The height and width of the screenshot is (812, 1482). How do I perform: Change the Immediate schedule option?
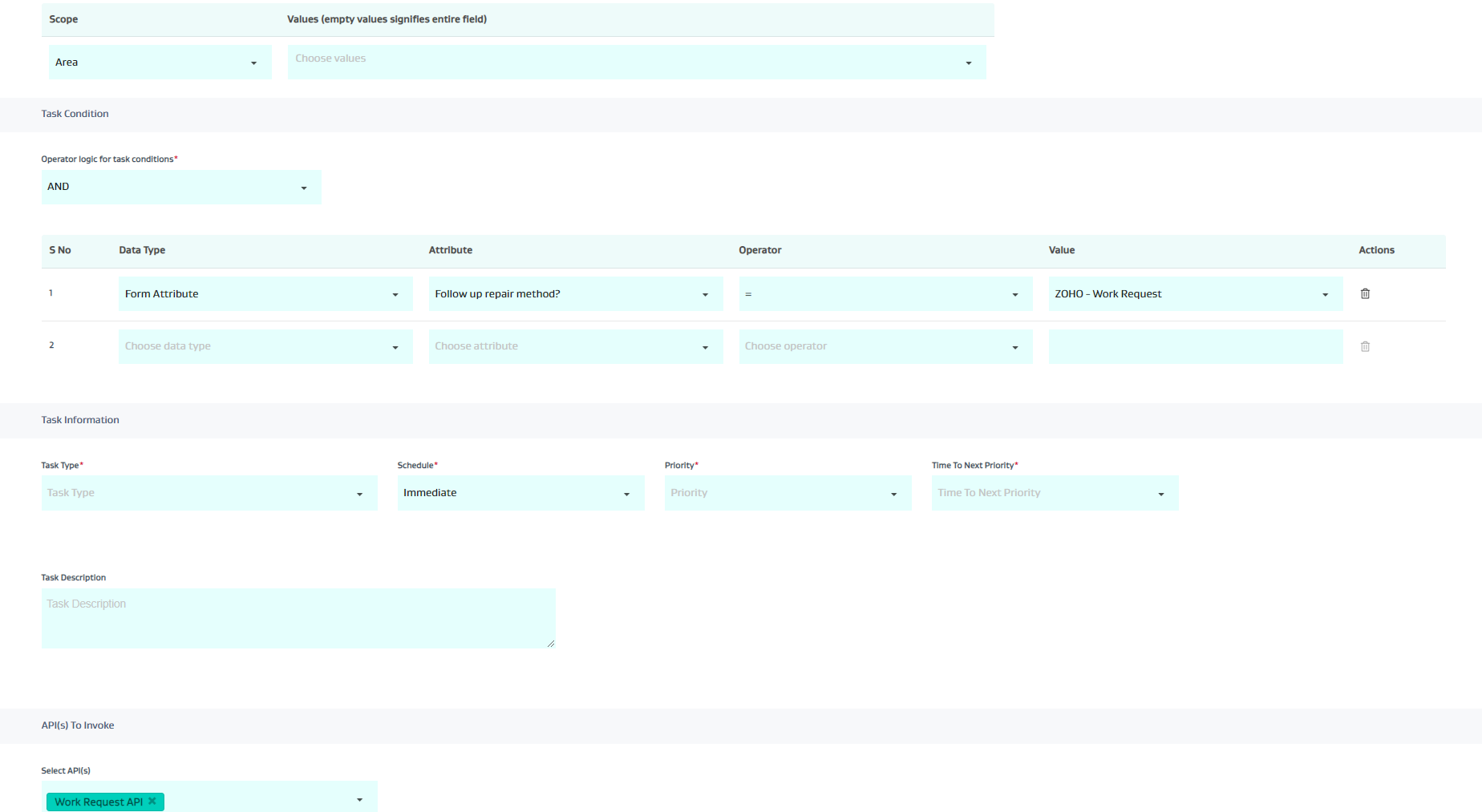(x=520, y=493)
